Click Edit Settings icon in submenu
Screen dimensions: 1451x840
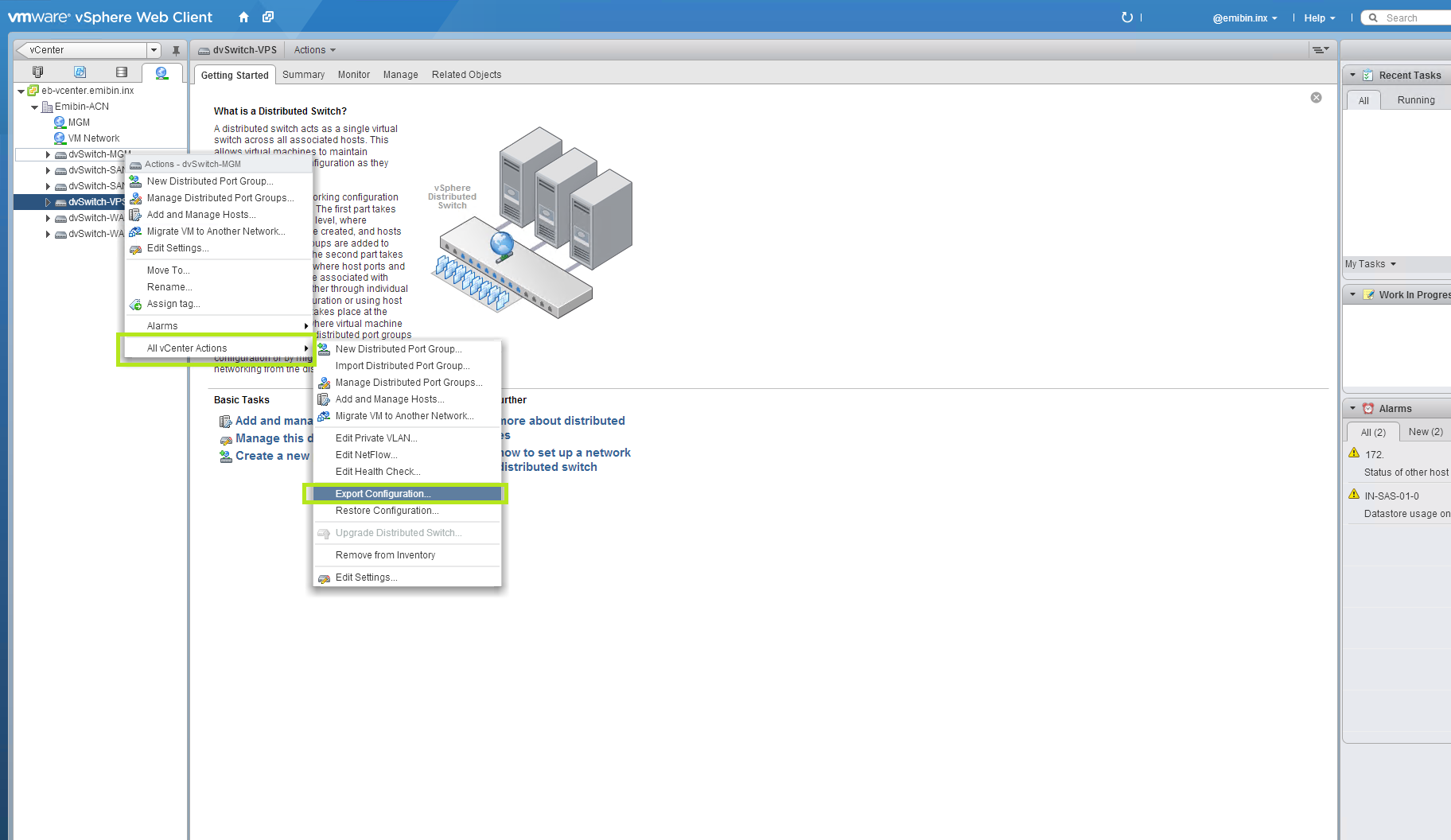[325, 577]
